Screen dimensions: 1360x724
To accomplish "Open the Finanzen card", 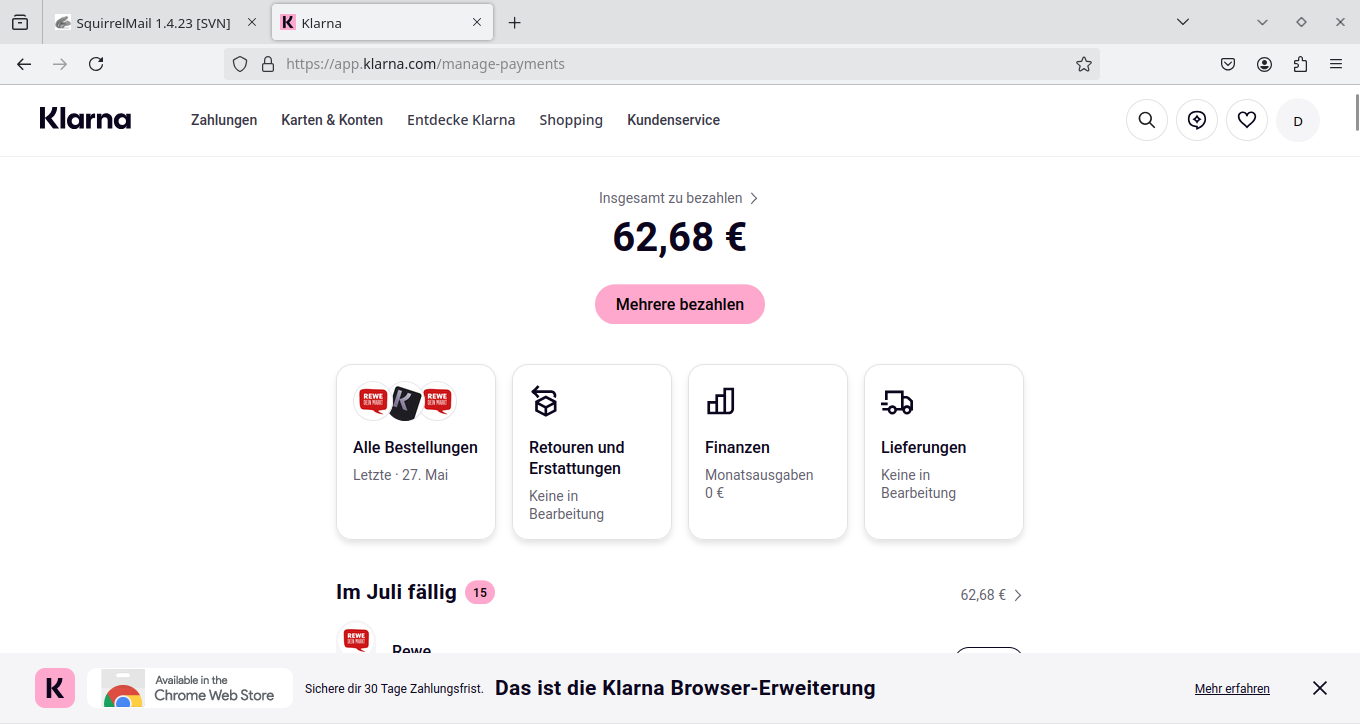I will (768, 451).
